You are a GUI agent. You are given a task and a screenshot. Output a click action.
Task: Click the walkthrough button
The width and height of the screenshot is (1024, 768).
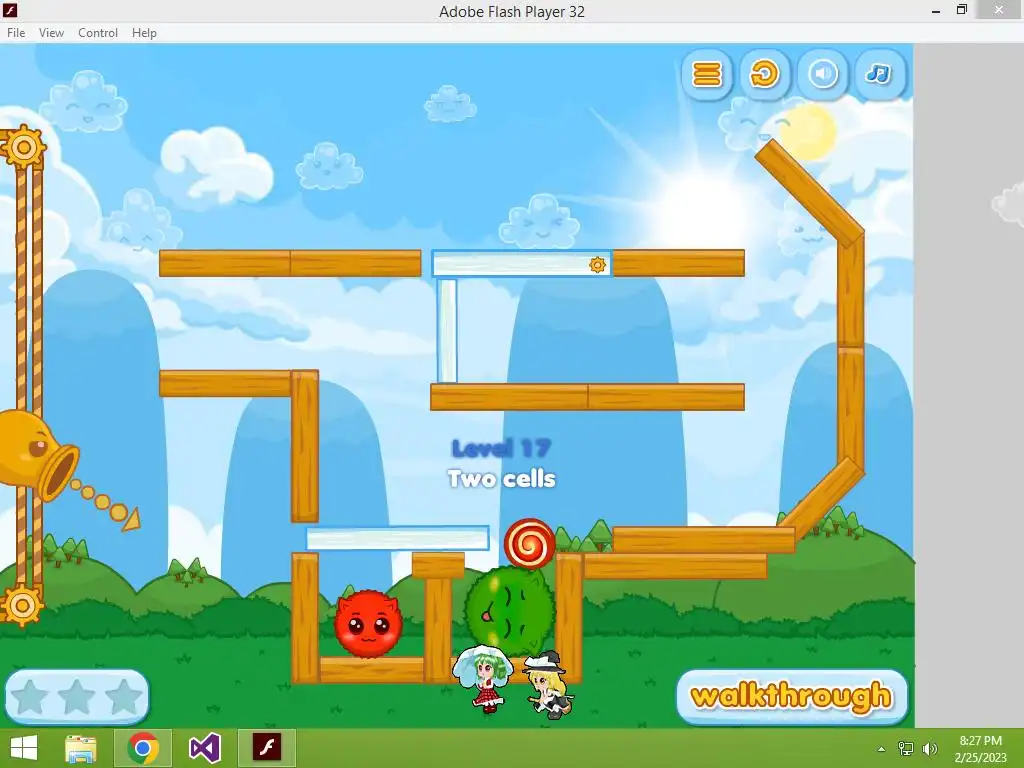coord(792,696)
